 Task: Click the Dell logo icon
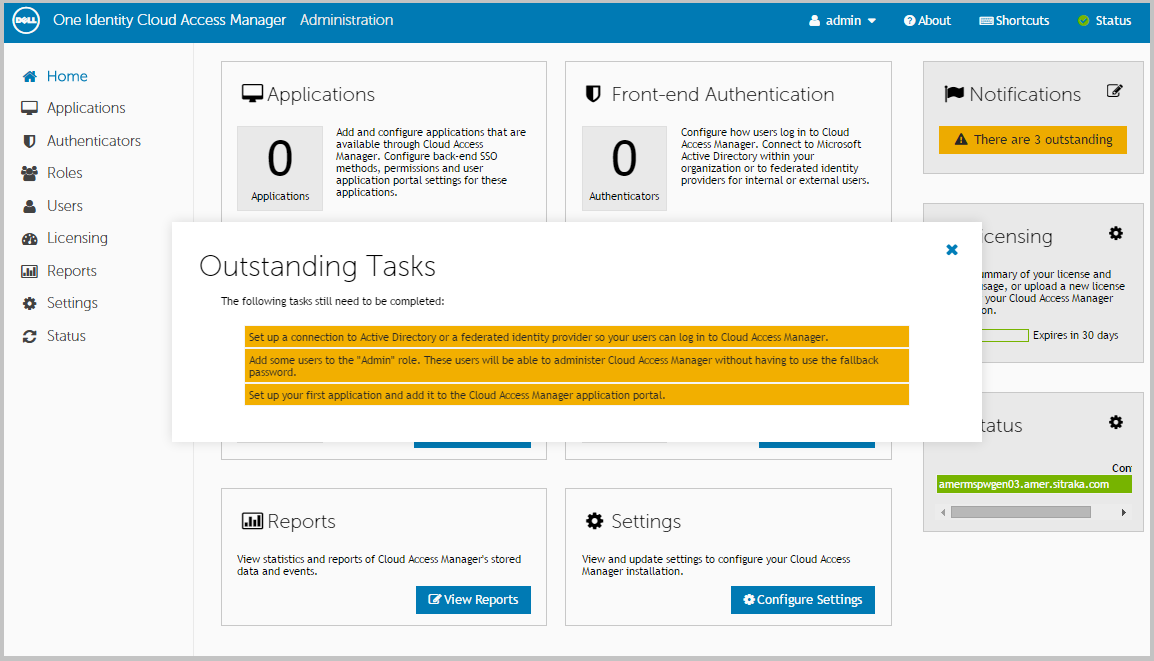click(x=25, y=20)
